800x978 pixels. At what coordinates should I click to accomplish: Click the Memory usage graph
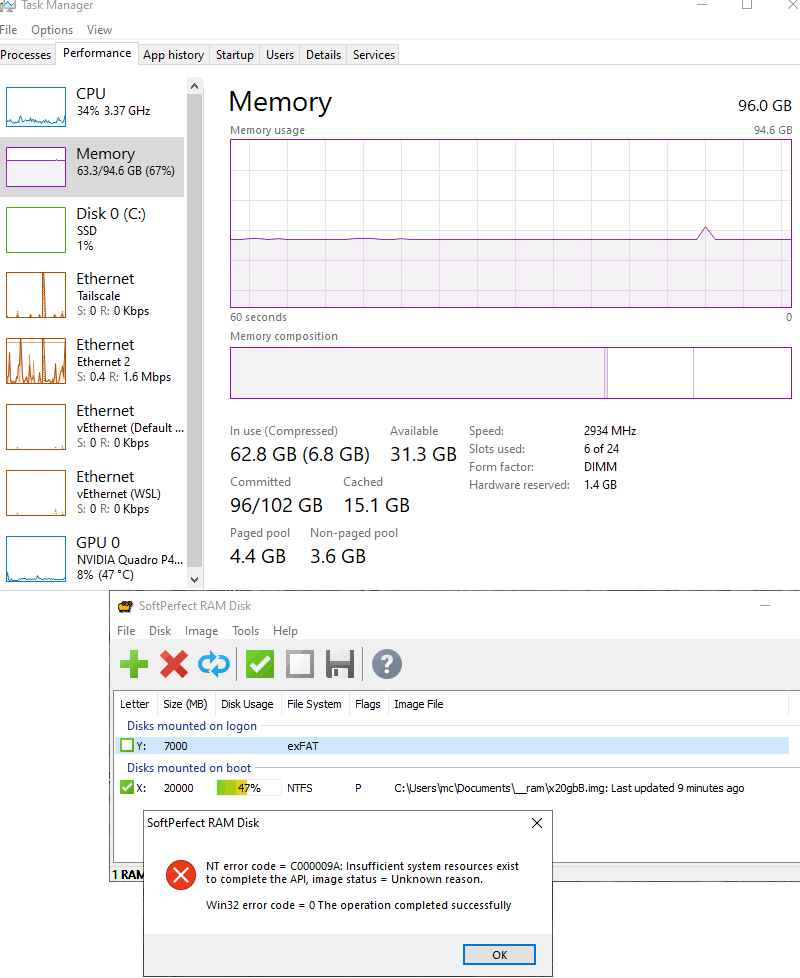[x=511, y=223]
